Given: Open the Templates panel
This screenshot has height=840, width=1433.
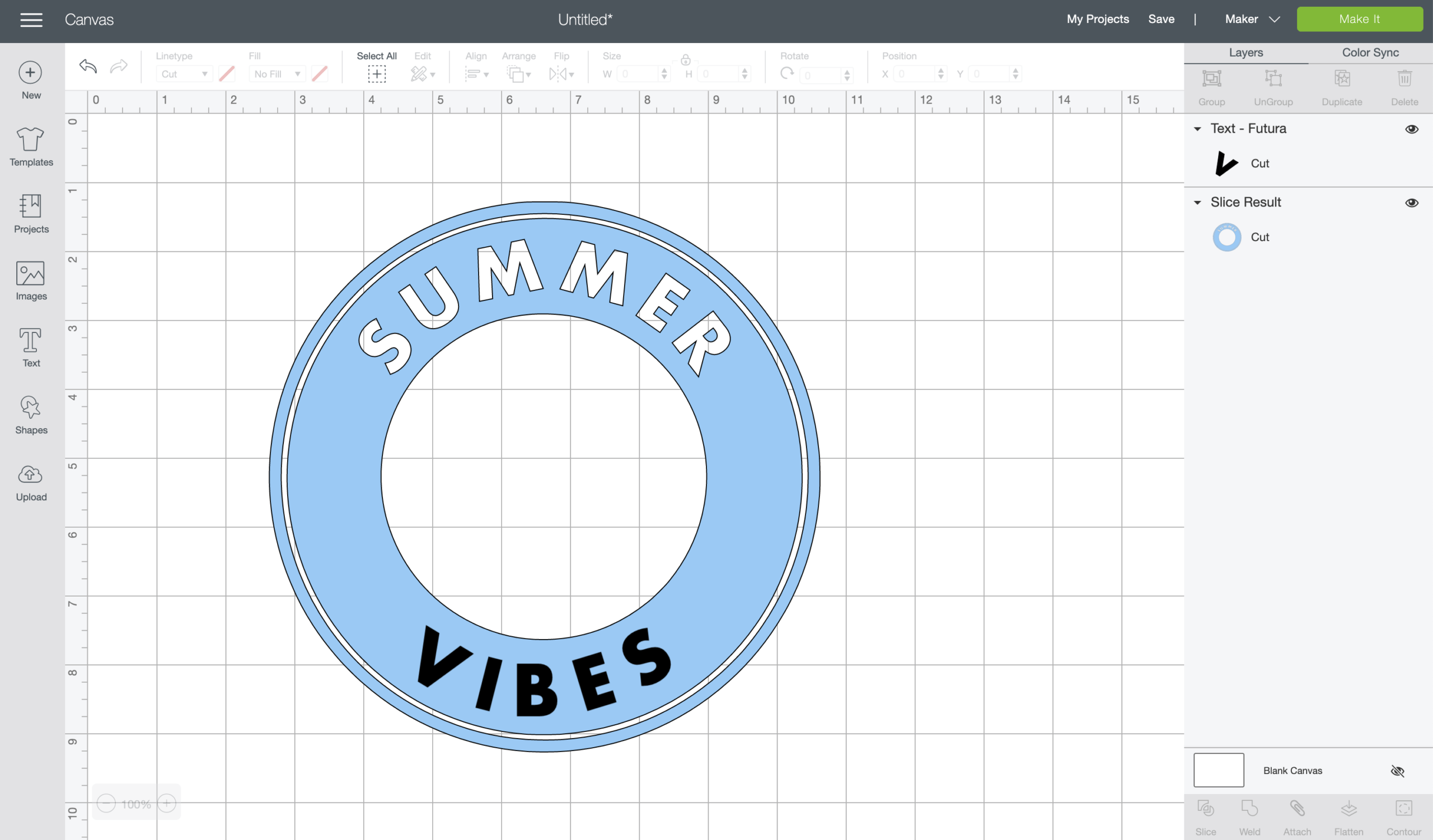Looking at the screenshot, I should (x=31, y=146).
